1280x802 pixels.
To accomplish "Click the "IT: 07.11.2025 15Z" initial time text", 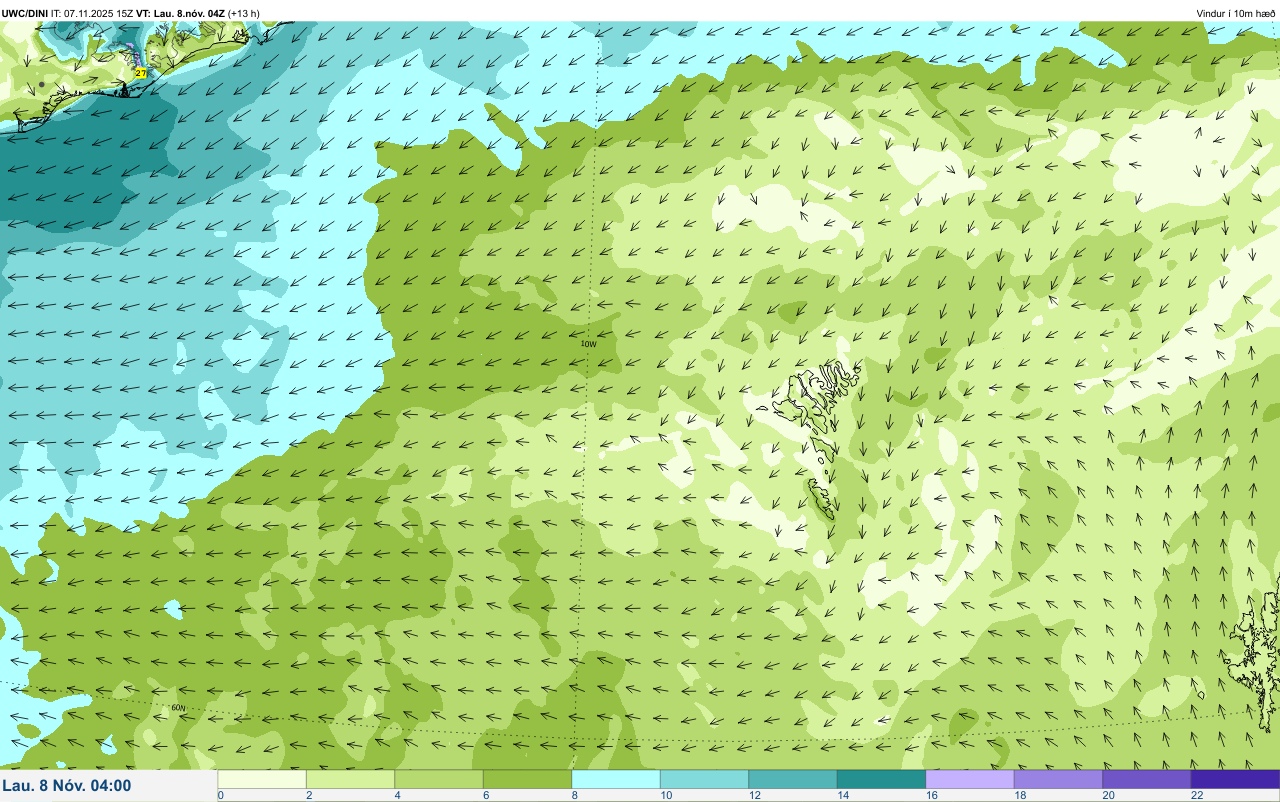I will pyautogui.click(x=93, y=13).
